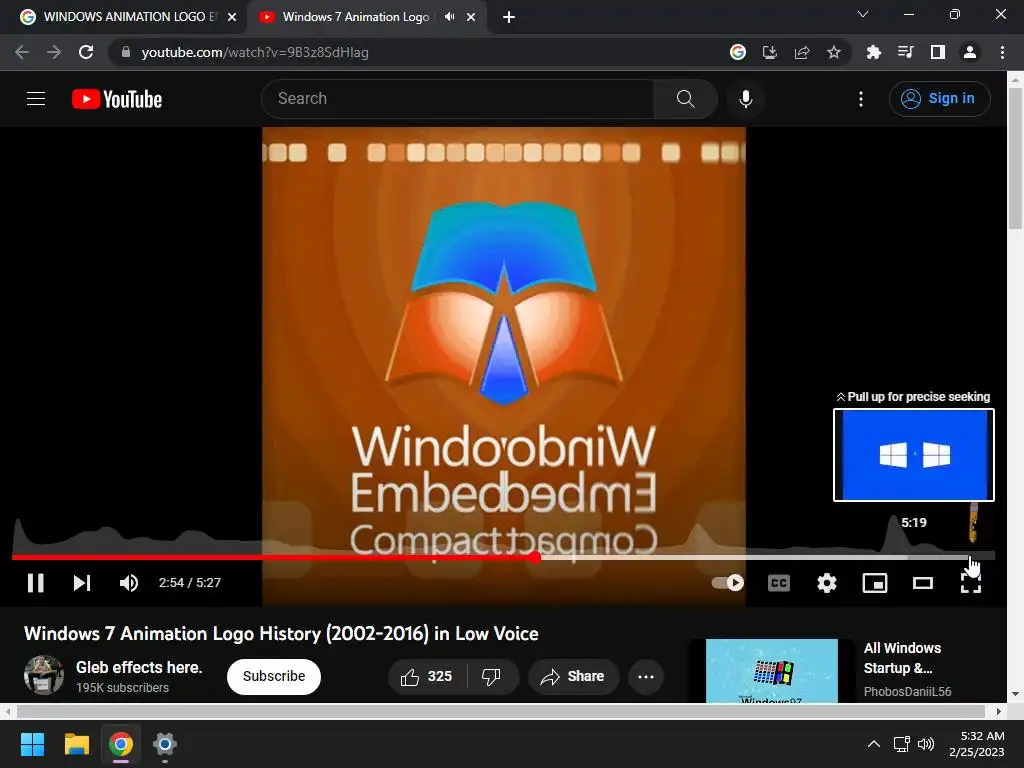Enable miniplayer mode
This screenshot has height=768, width=1024.
pyautogui.click(x=874, y=583)
